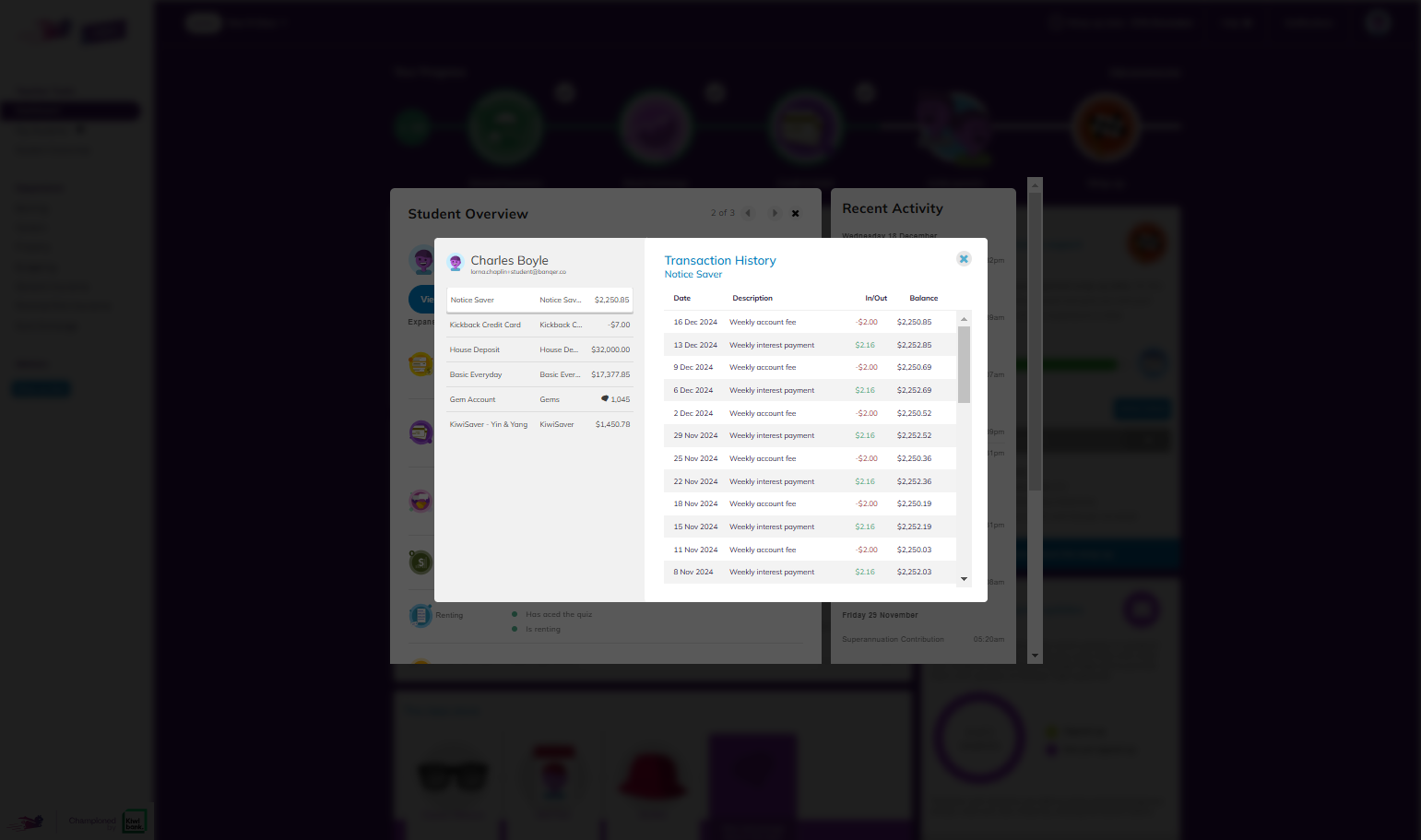Click the Transaction History heading
Screen dimensions: 1421x840
[720, 261]
